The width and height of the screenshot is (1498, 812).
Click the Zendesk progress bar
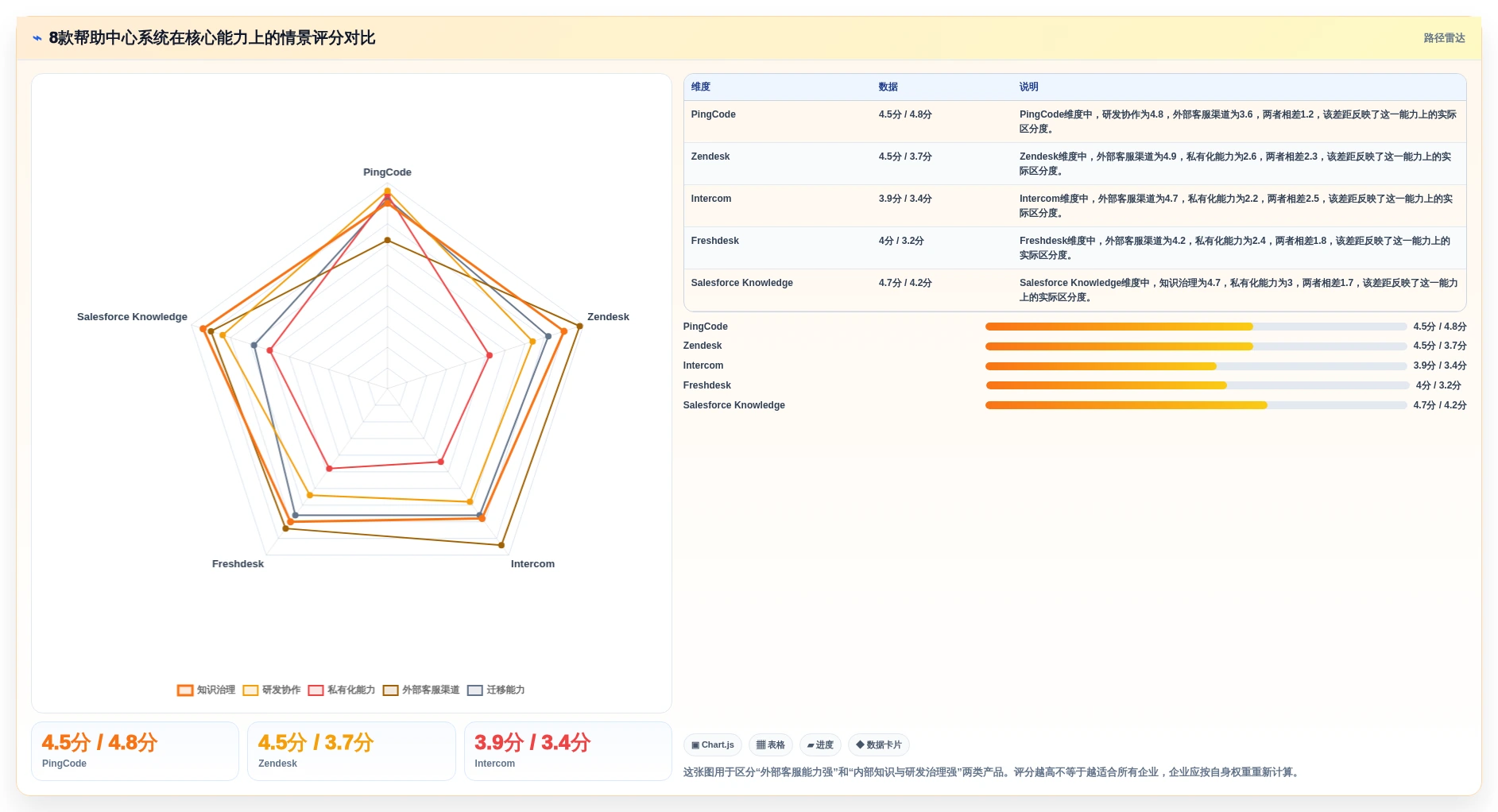point(1196,346)
